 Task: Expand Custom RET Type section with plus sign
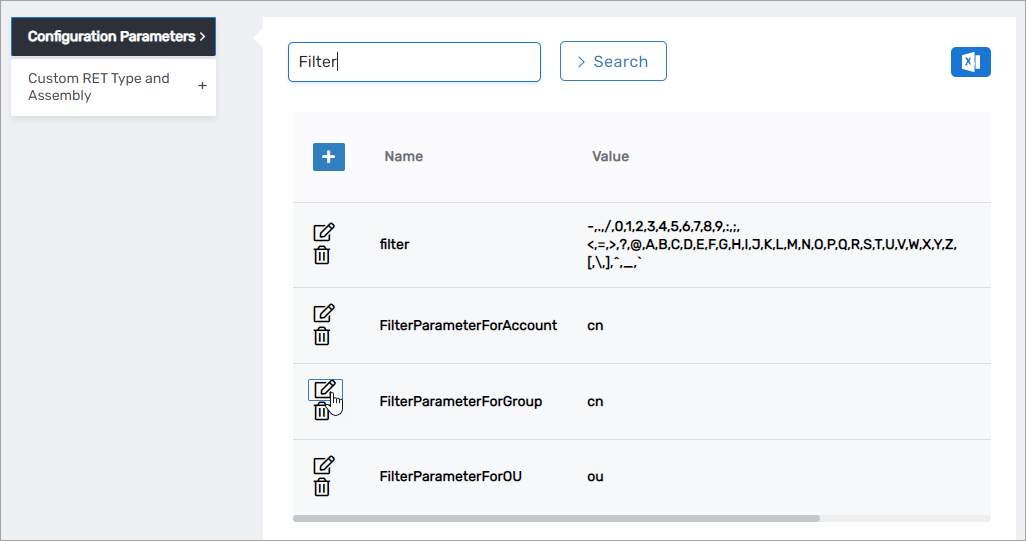click(202, 87)
